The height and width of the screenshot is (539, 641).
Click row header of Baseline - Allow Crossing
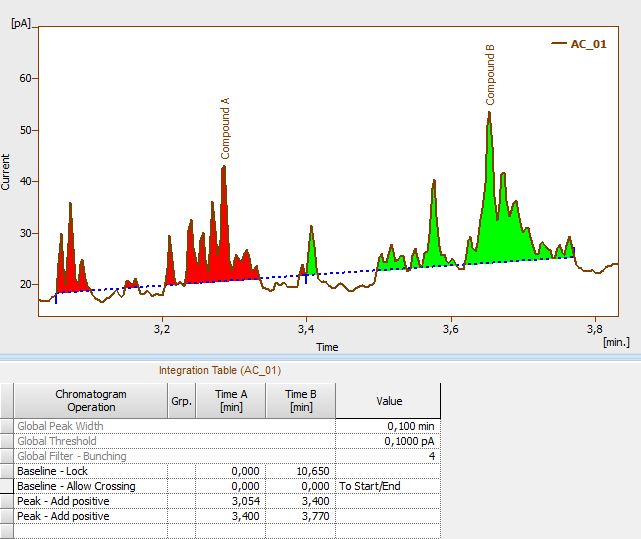7,486
